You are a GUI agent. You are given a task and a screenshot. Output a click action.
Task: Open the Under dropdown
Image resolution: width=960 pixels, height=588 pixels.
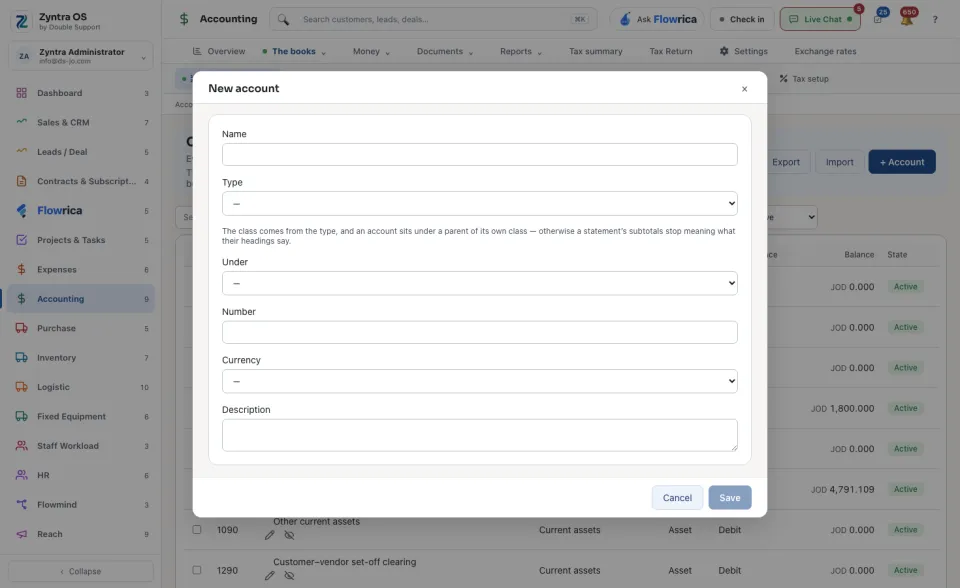tap(479, 283)
